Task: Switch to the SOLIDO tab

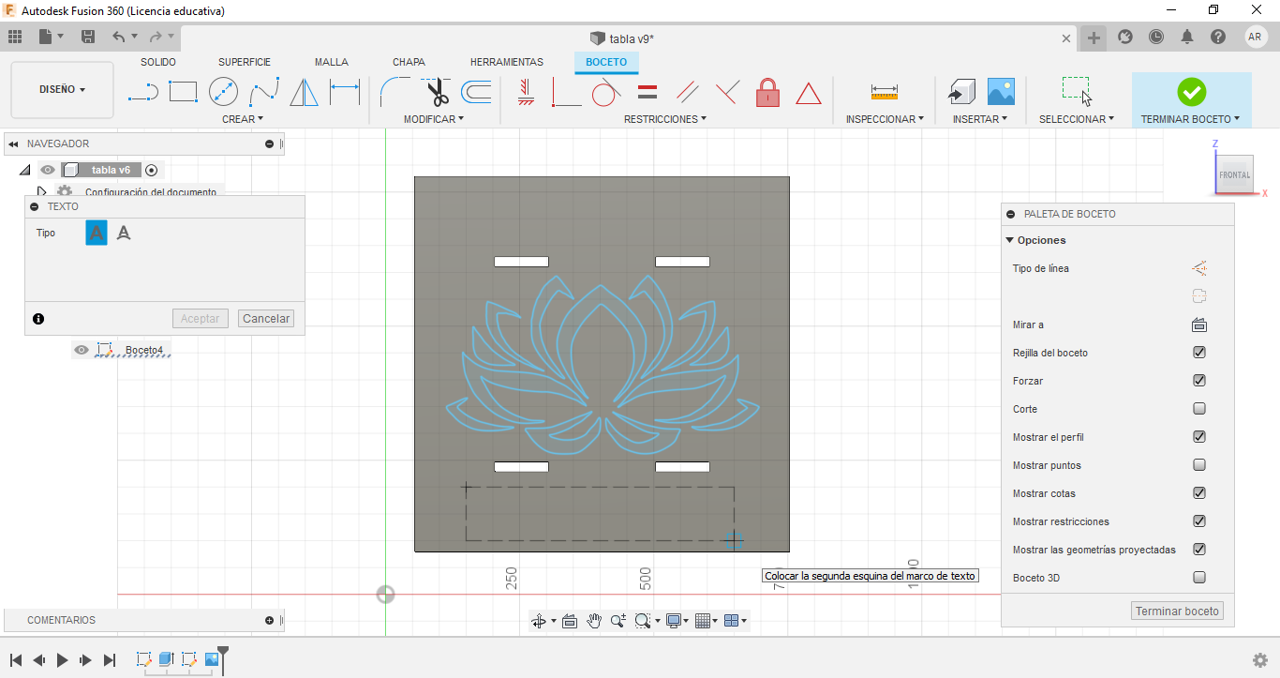Action: click(x=158, y=62)
